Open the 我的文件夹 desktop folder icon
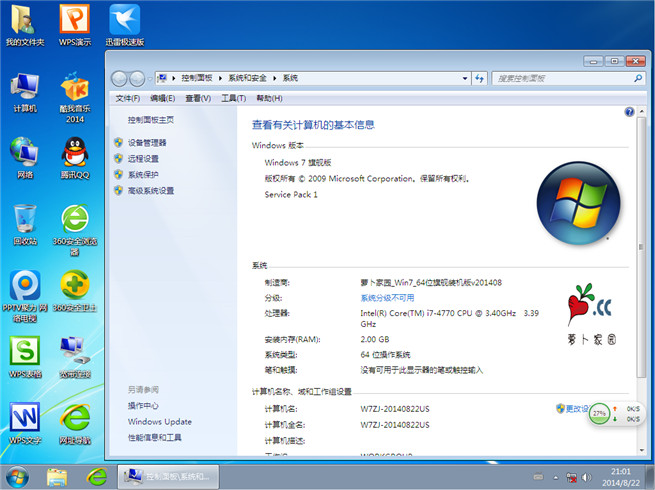655x490 pixels. [x=25, y=25]
